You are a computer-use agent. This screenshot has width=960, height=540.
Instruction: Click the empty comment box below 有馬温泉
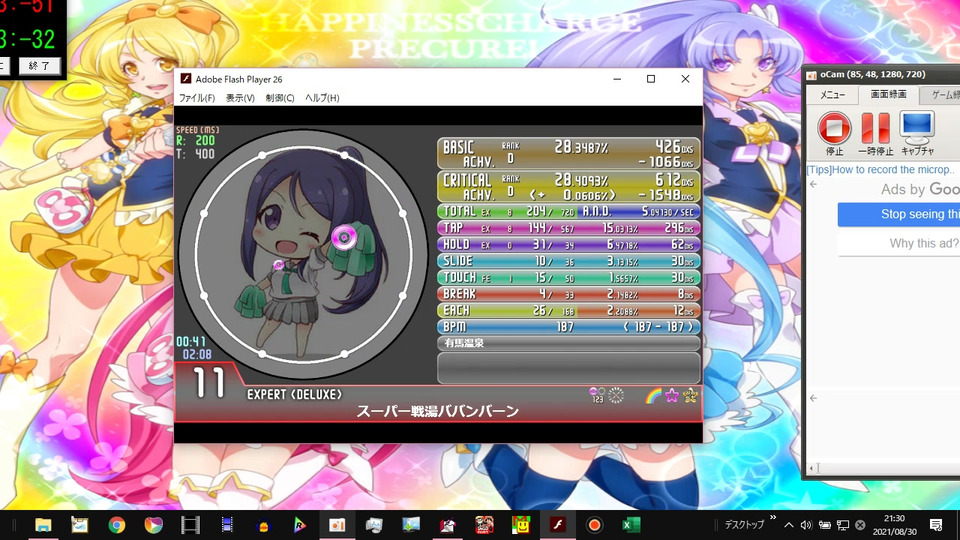[x=569, y=368]
